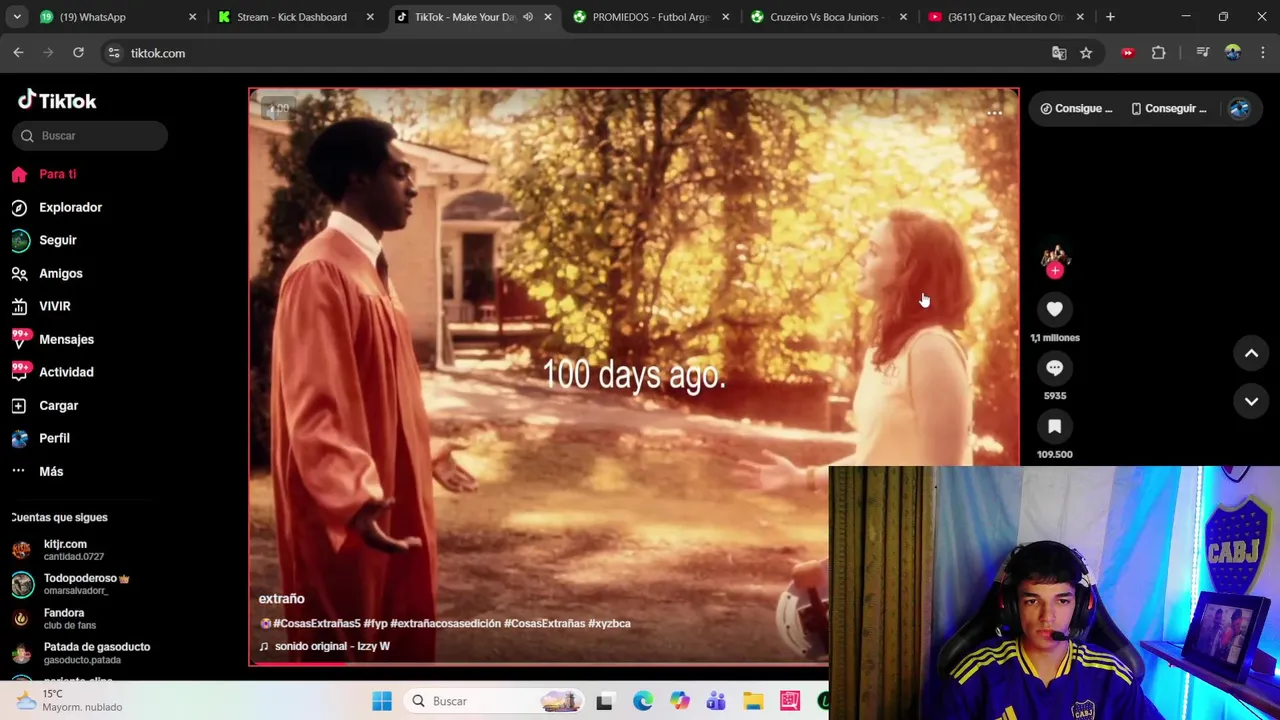The width and height of the screenshot is (1280, 720).
Task: Click the taskbar Buscar search box
Action: point(495,701)
